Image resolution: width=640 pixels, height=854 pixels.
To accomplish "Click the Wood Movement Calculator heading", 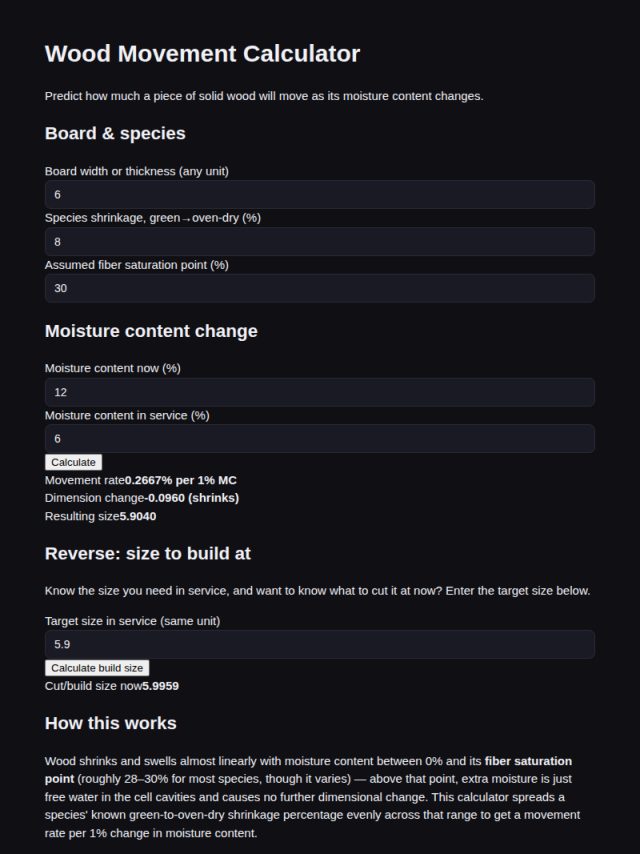I will 202,53.
